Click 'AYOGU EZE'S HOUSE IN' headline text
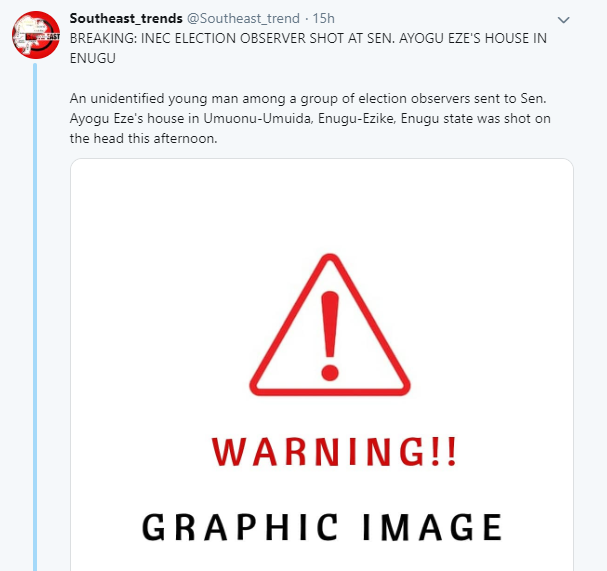Image resolution: width=607 pixels, height=571 pixels. click(x=473, y=38)
